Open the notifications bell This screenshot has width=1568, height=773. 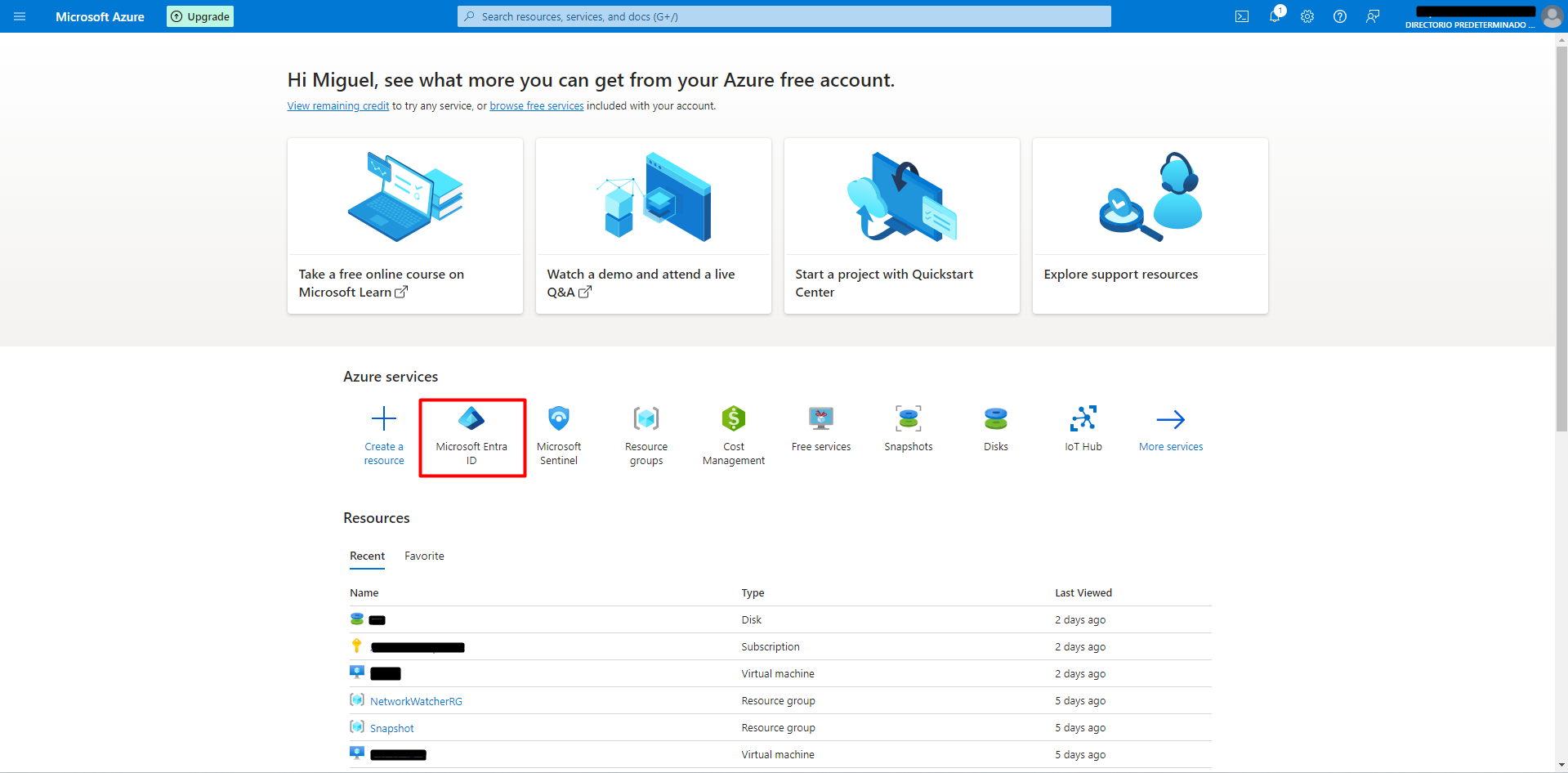coord(1274,16)
